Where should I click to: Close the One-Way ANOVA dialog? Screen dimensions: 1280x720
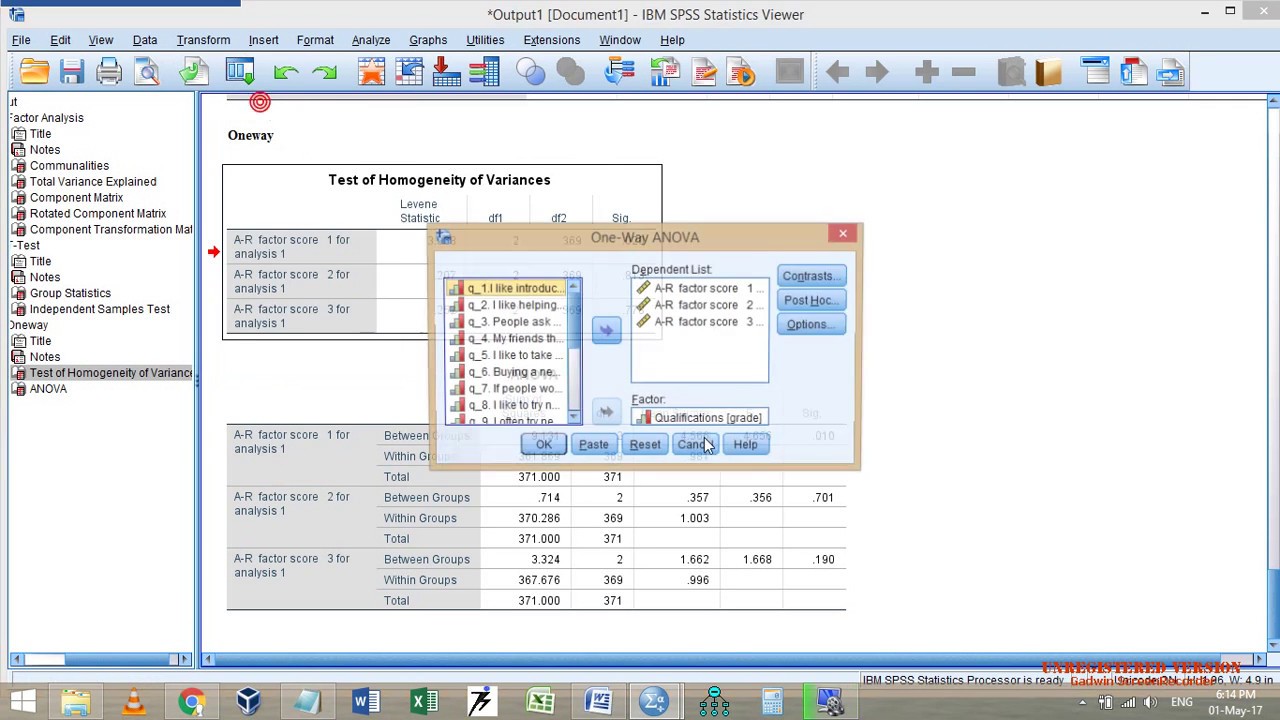tap(842, 234)
